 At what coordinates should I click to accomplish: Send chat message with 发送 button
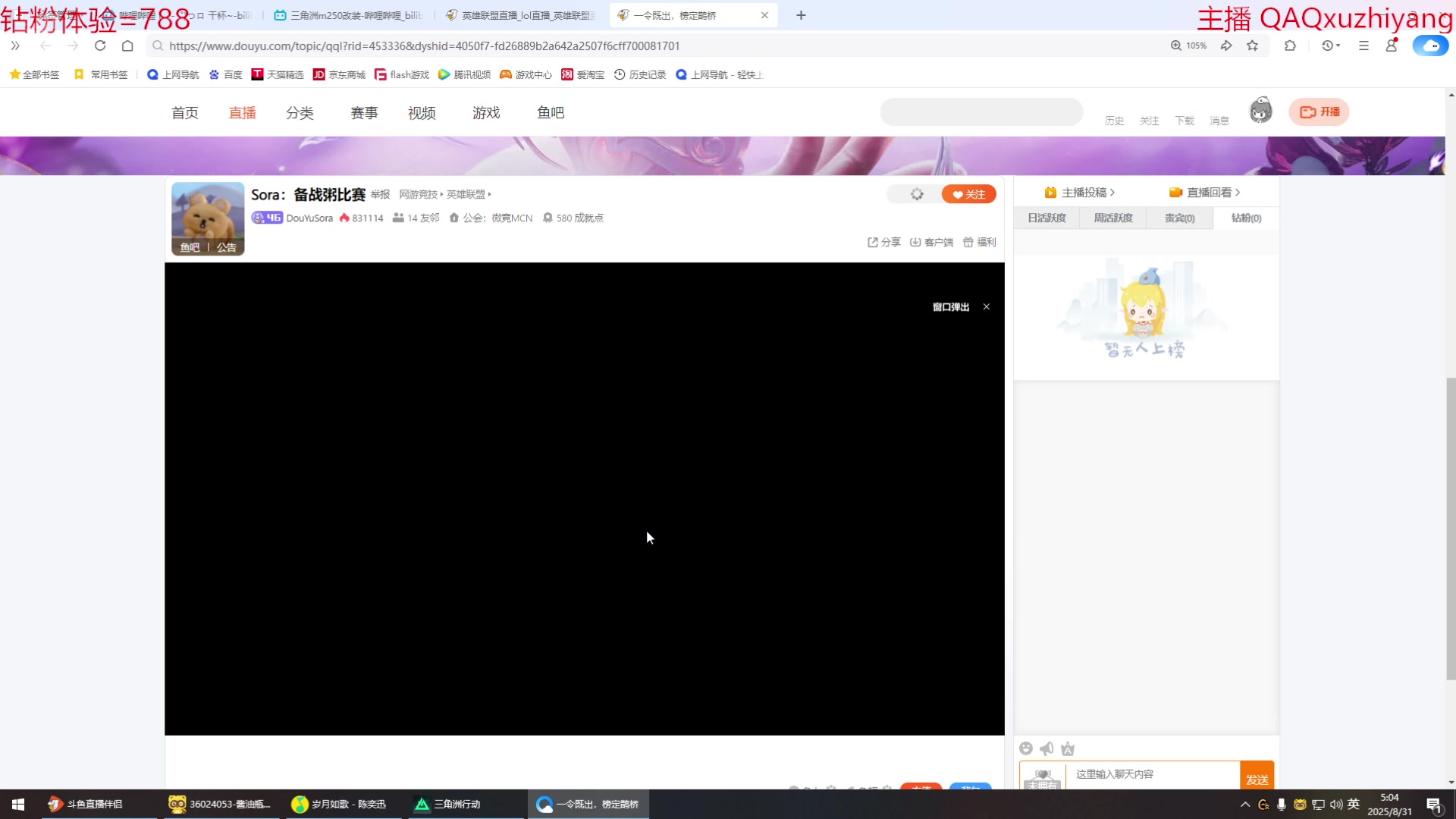(x=1257, y=776)
